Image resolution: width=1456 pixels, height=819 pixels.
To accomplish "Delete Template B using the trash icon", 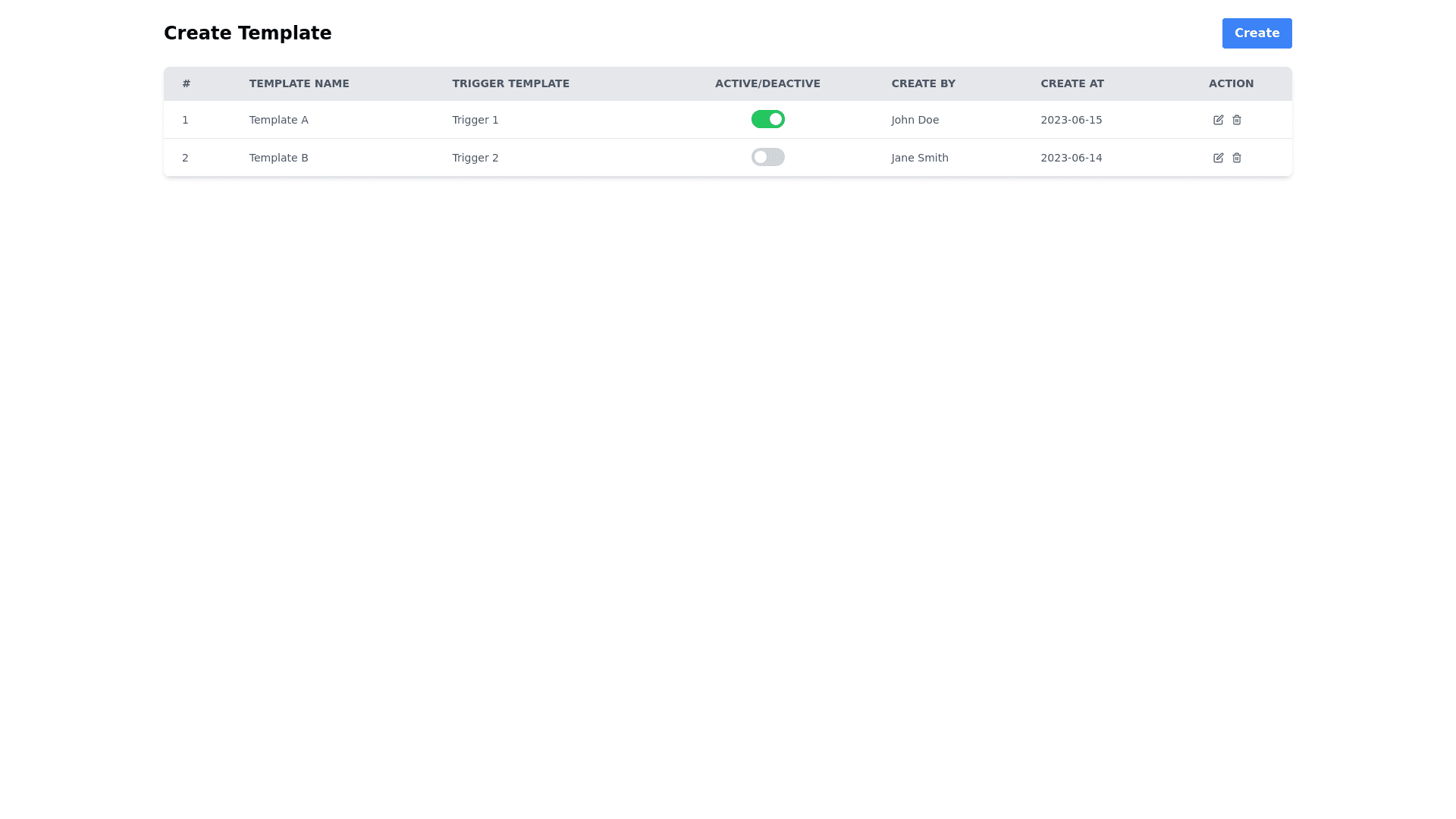I will click(1237, 158).
